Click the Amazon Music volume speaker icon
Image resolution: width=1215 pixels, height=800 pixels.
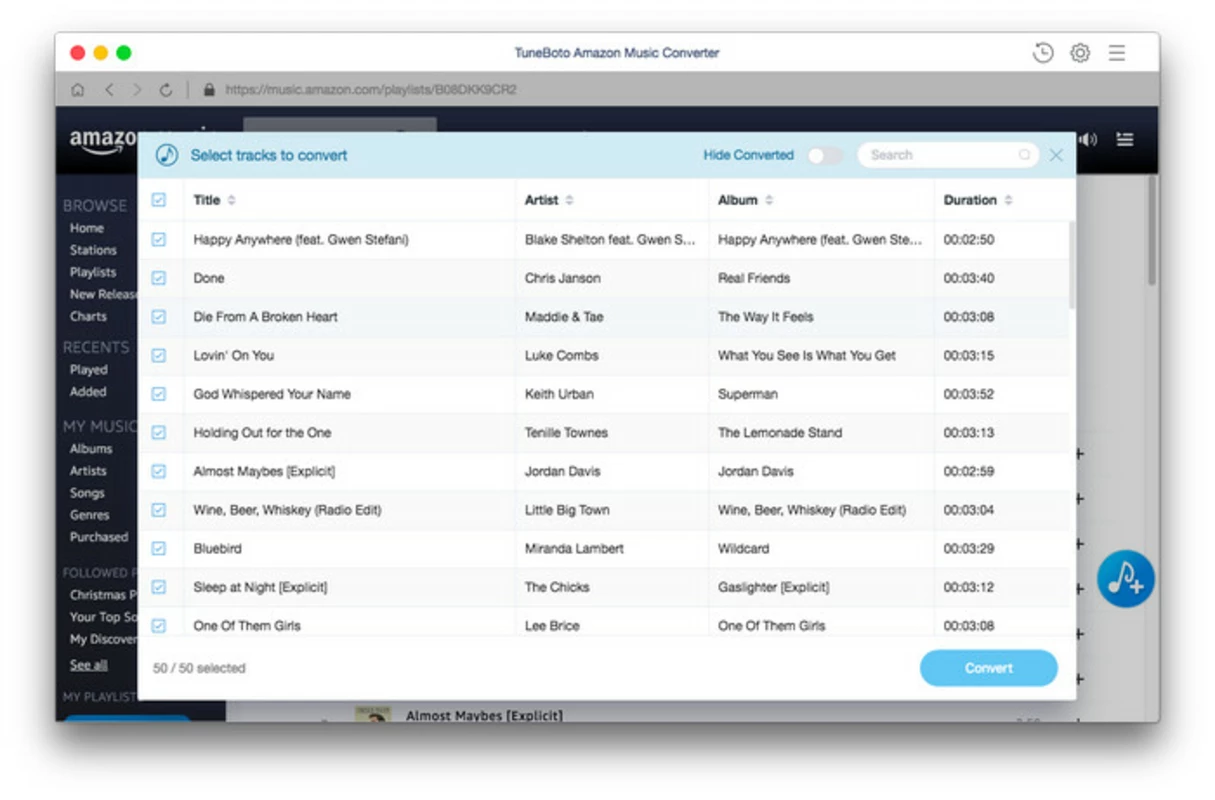point(1088,140)
